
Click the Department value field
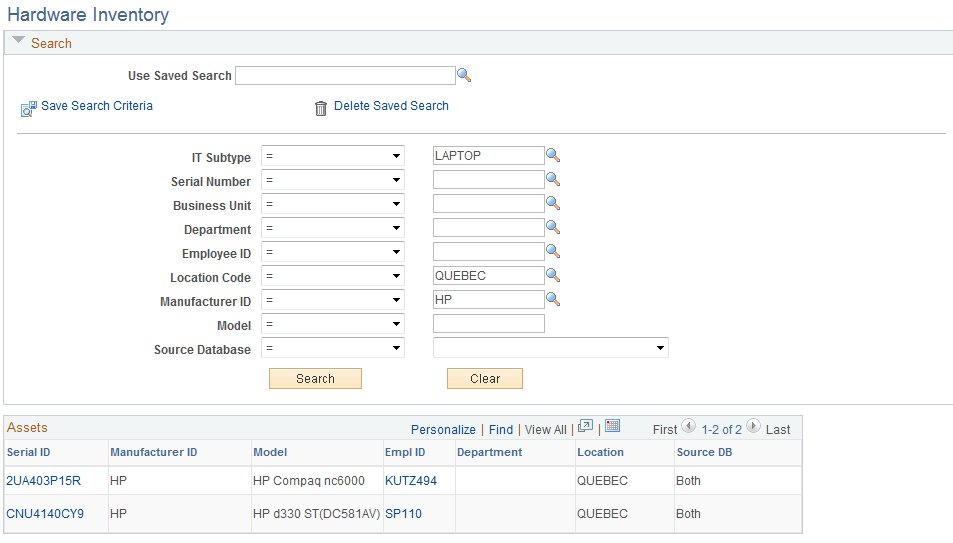[489, 227]
